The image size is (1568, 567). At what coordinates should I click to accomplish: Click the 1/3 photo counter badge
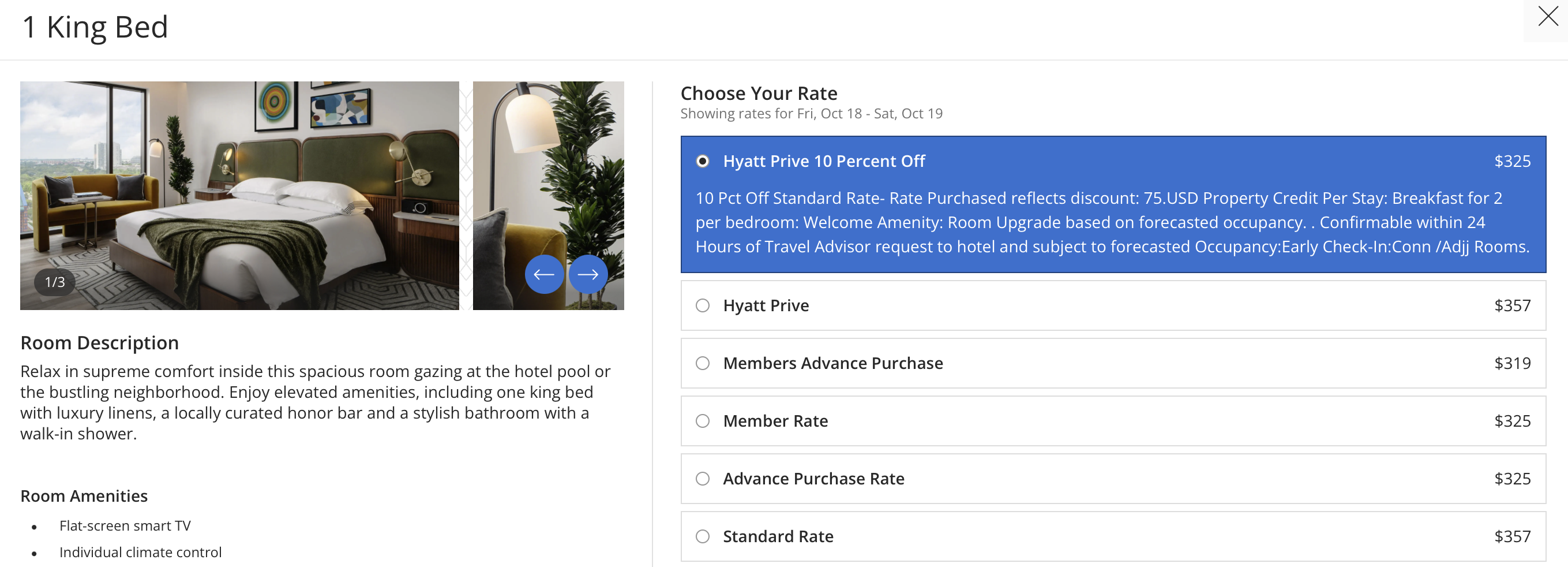55,282
